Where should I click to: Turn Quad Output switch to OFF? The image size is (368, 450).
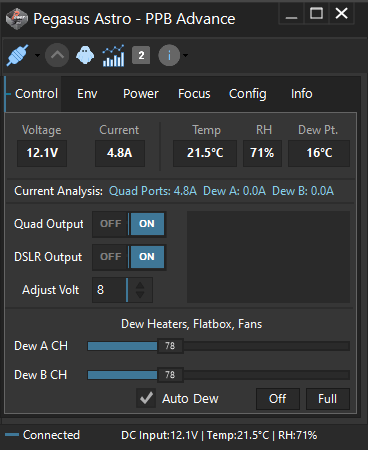(110, 224)
